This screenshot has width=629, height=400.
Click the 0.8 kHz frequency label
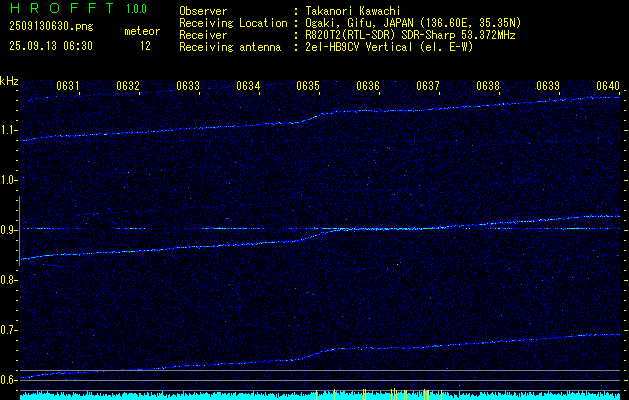click(9, 280)
